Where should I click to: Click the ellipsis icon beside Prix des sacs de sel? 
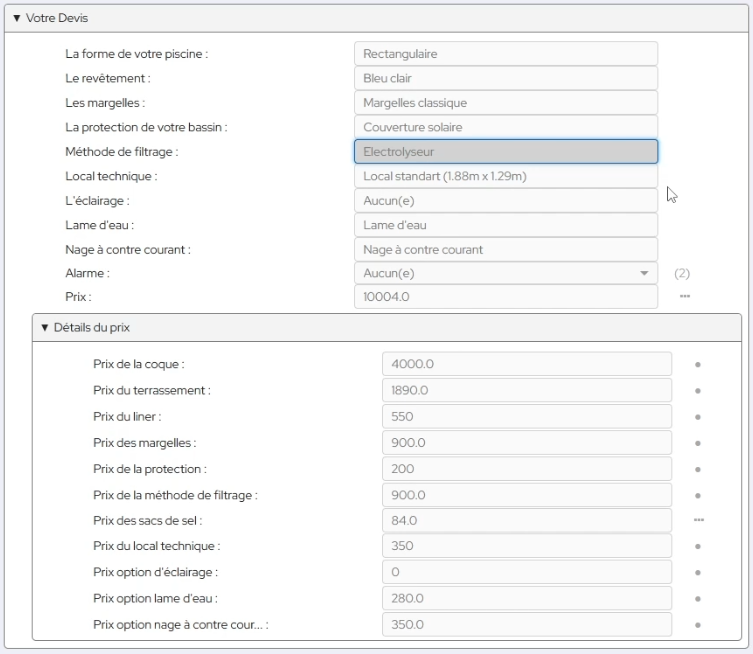699,520
